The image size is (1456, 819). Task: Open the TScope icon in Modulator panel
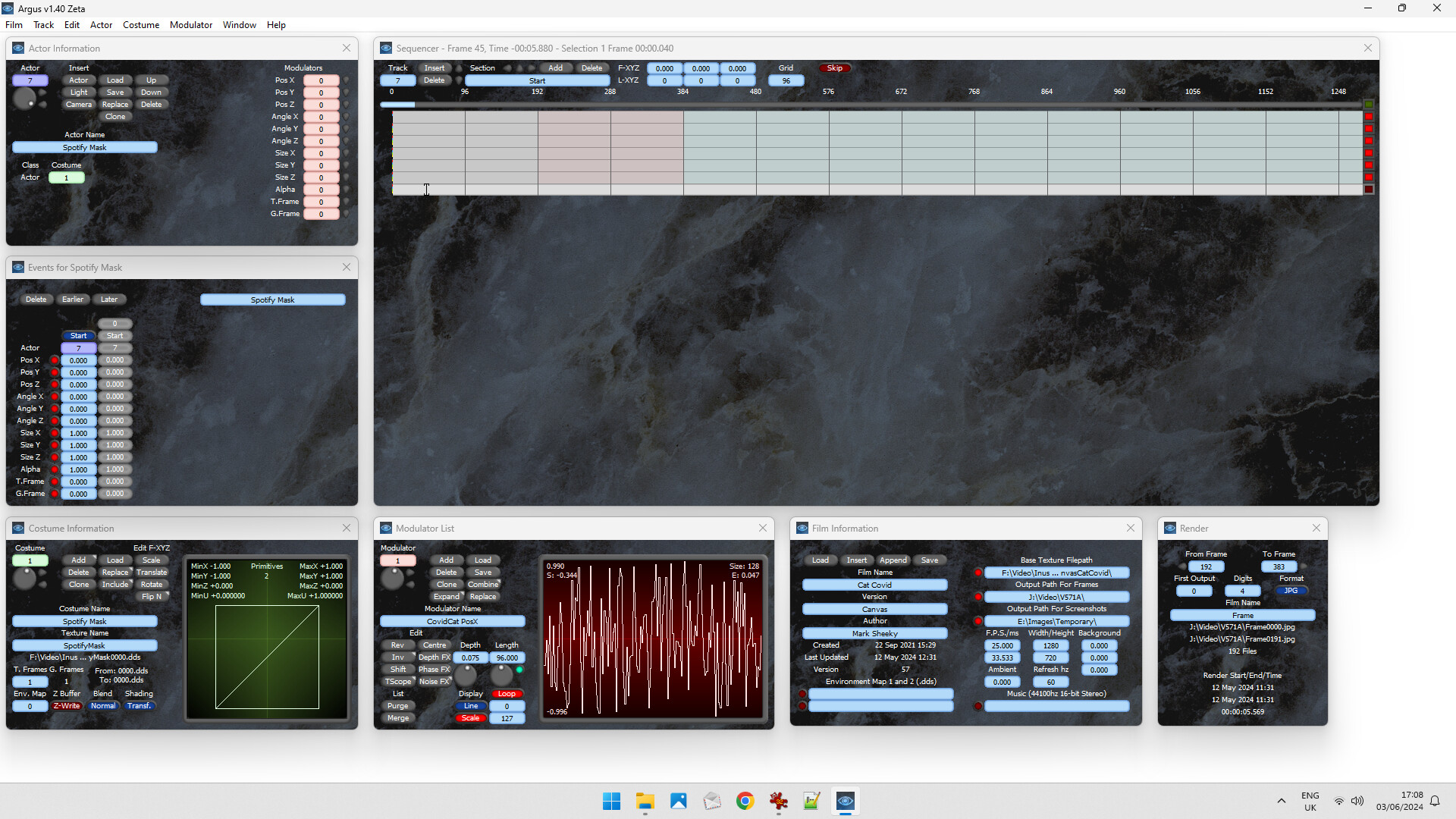(x=398, y=681)
